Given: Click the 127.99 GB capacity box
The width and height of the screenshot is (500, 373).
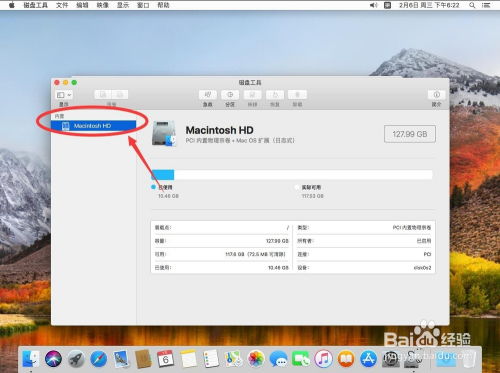Looking at the screenshot, I should (x=410, y=134).
